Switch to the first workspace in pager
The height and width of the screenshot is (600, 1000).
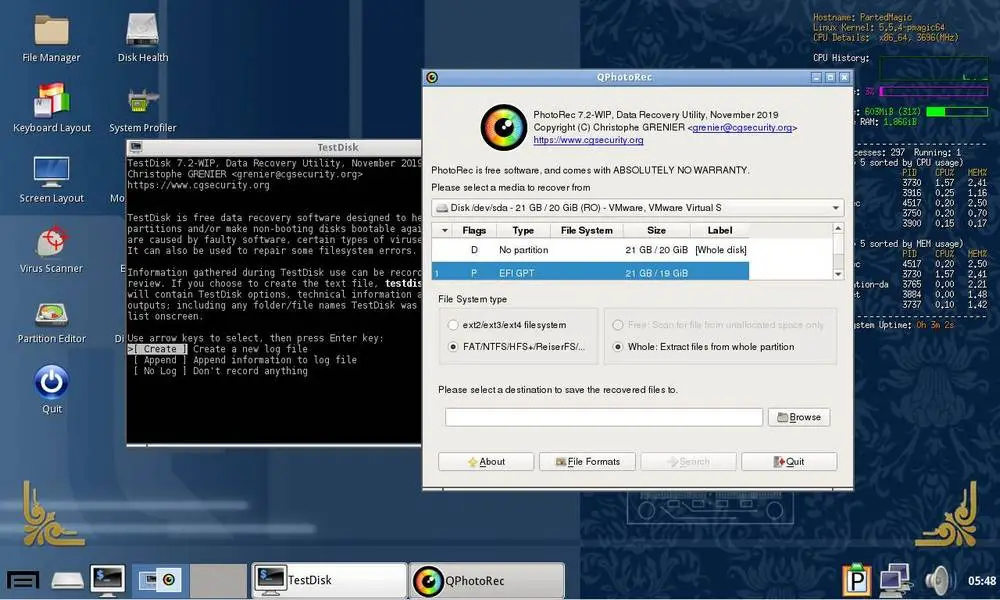[x=159, y=580]
